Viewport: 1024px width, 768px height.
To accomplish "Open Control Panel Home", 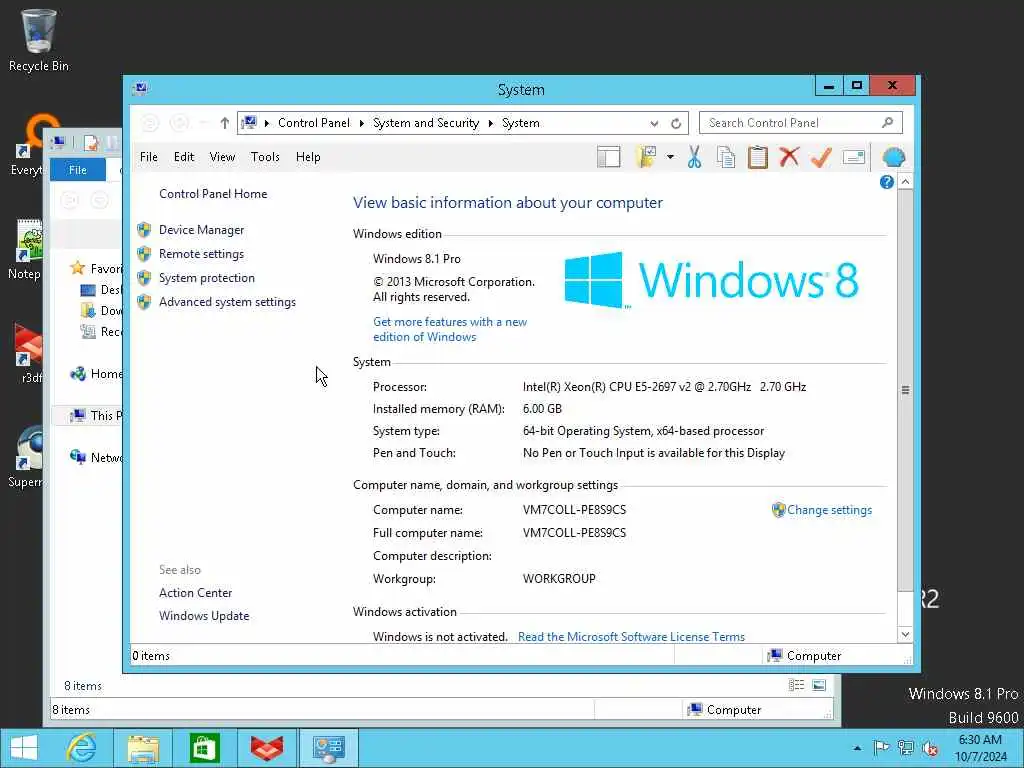I will tap(213, 194).
